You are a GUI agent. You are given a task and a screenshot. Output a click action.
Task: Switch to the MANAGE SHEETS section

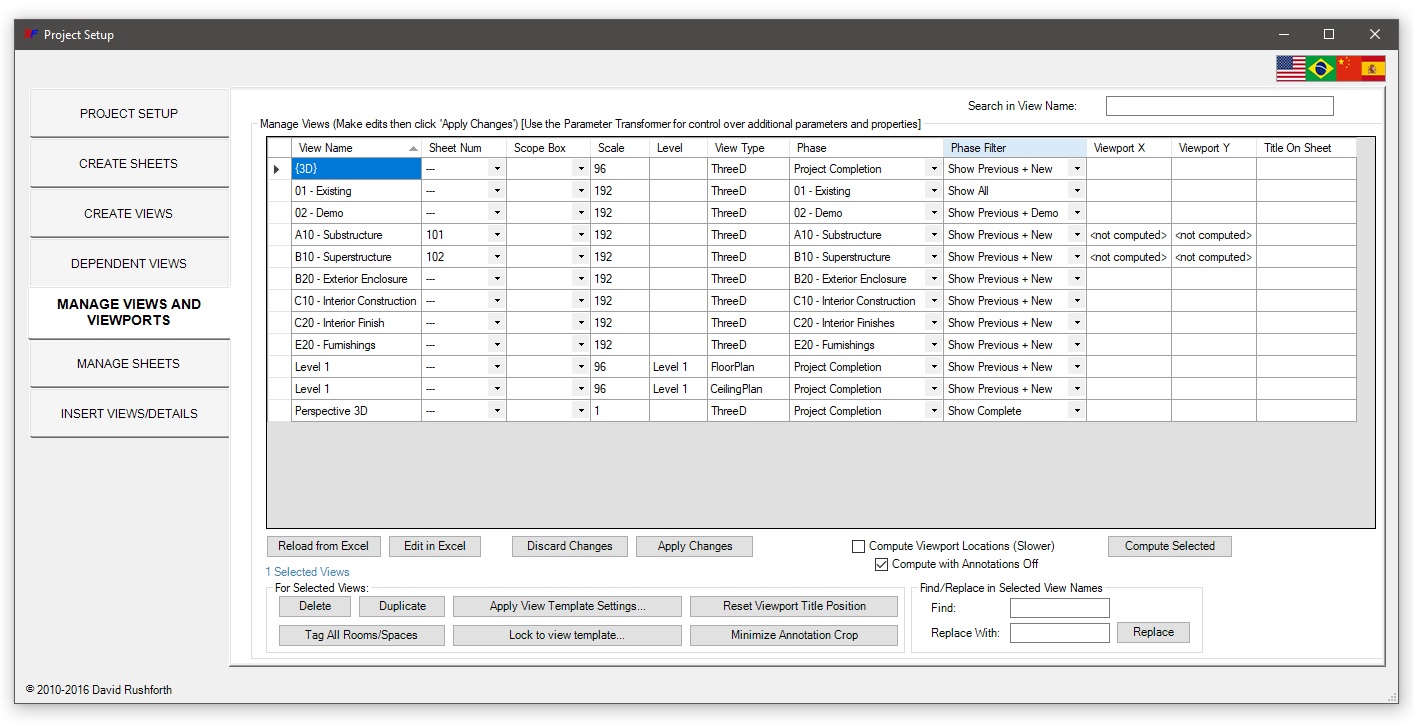[129, 363]
